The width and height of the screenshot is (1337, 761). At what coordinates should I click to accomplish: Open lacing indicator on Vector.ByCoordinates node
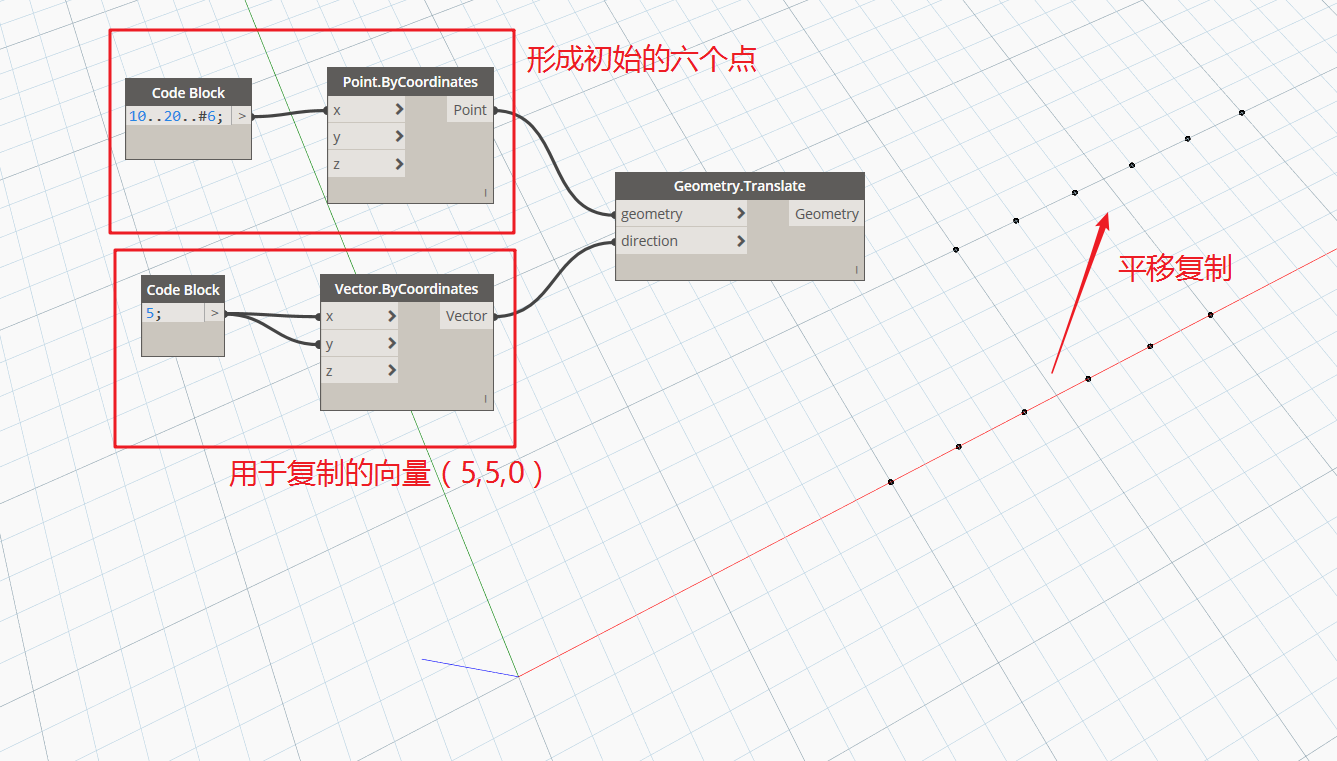[485, 399]
